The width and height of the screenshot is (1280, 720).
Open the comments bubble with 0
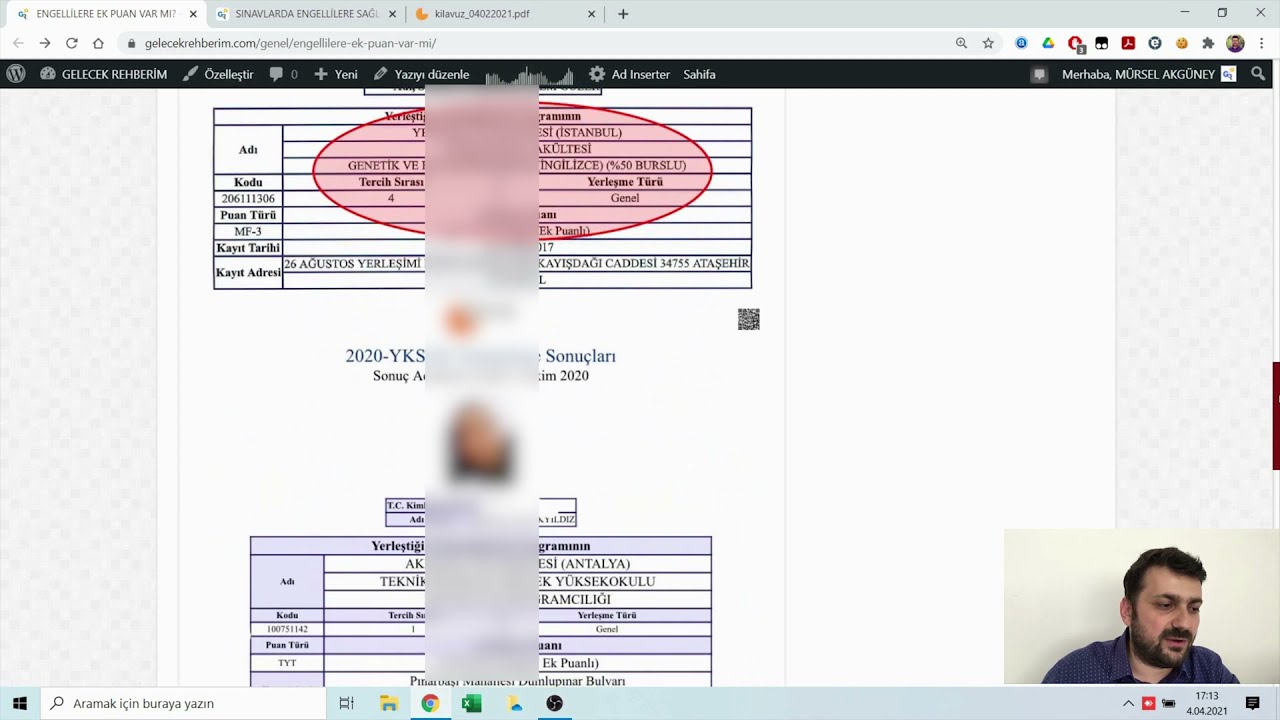(x=283, y=74)
